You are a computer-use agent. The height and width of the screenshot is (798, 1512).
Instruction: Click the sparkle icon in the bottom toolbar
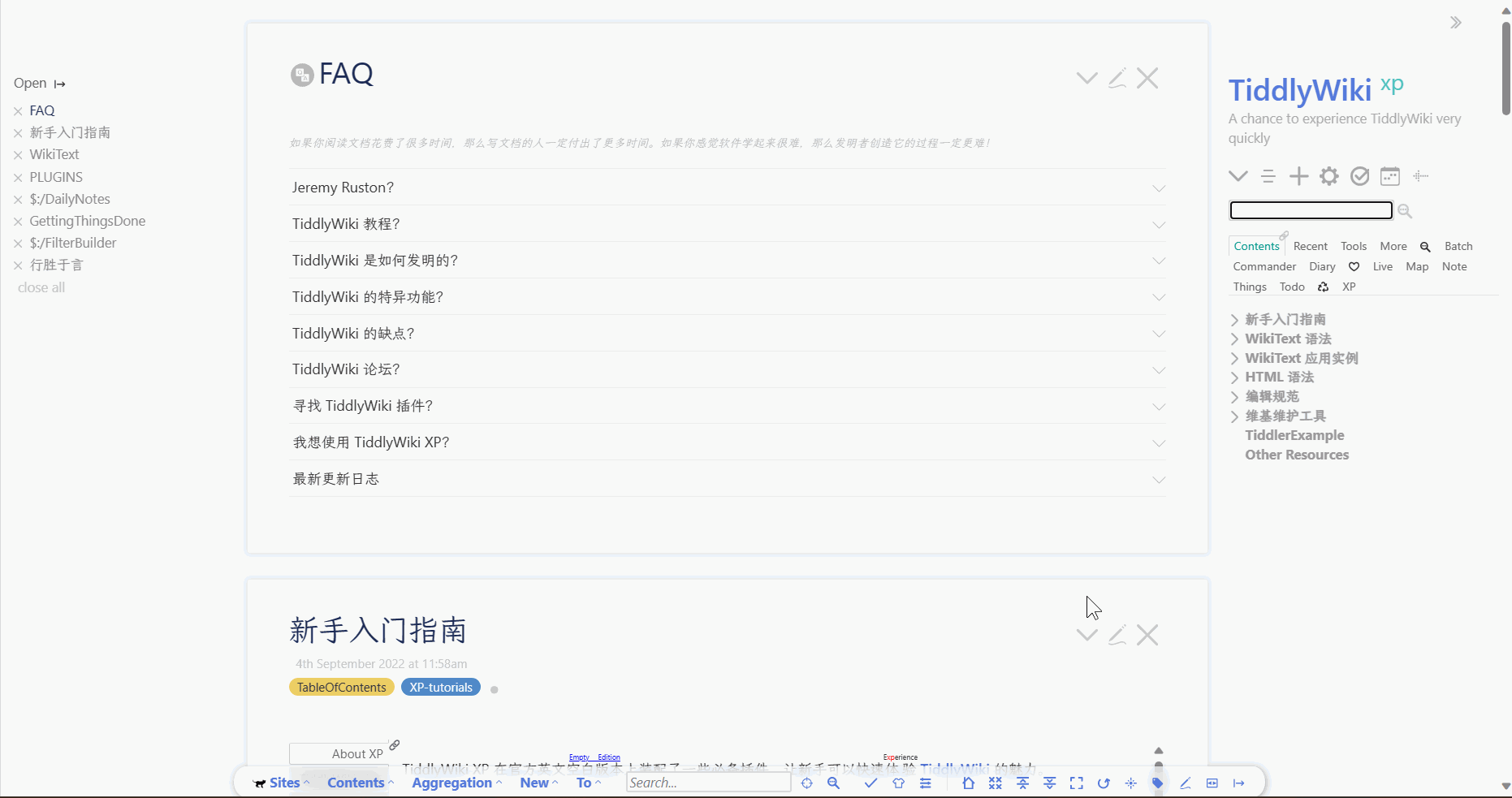(1131, 783)
